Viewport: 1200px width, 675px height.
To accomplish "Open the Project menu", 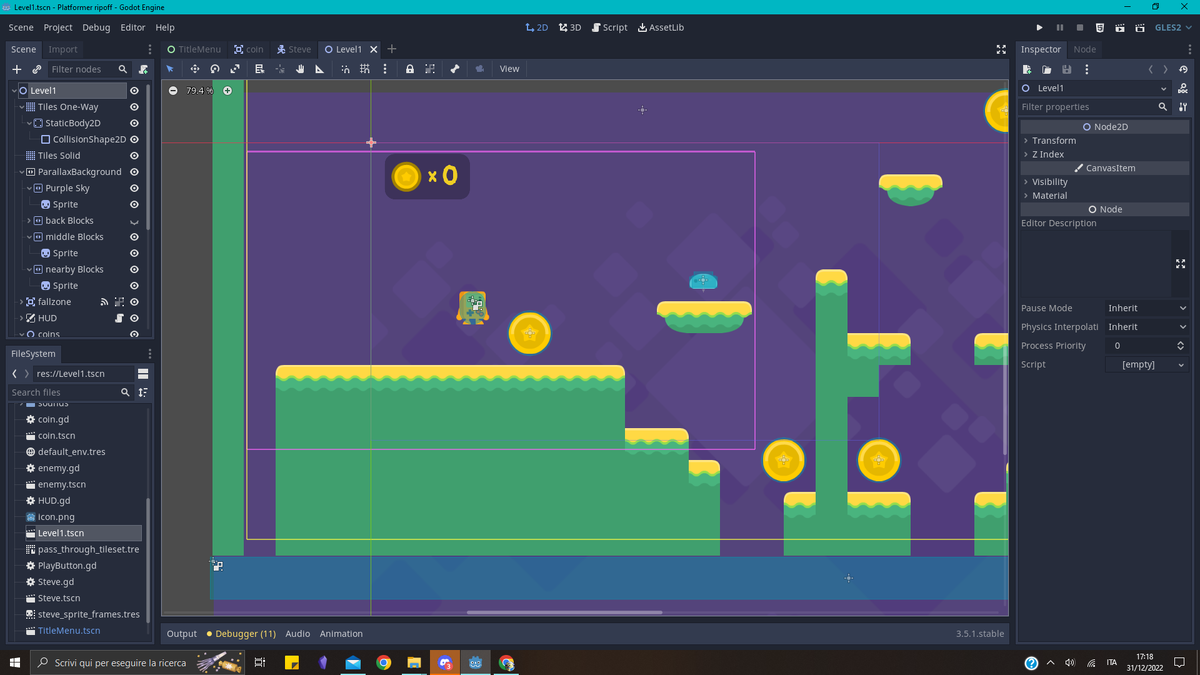I will (x=58, y=27).
